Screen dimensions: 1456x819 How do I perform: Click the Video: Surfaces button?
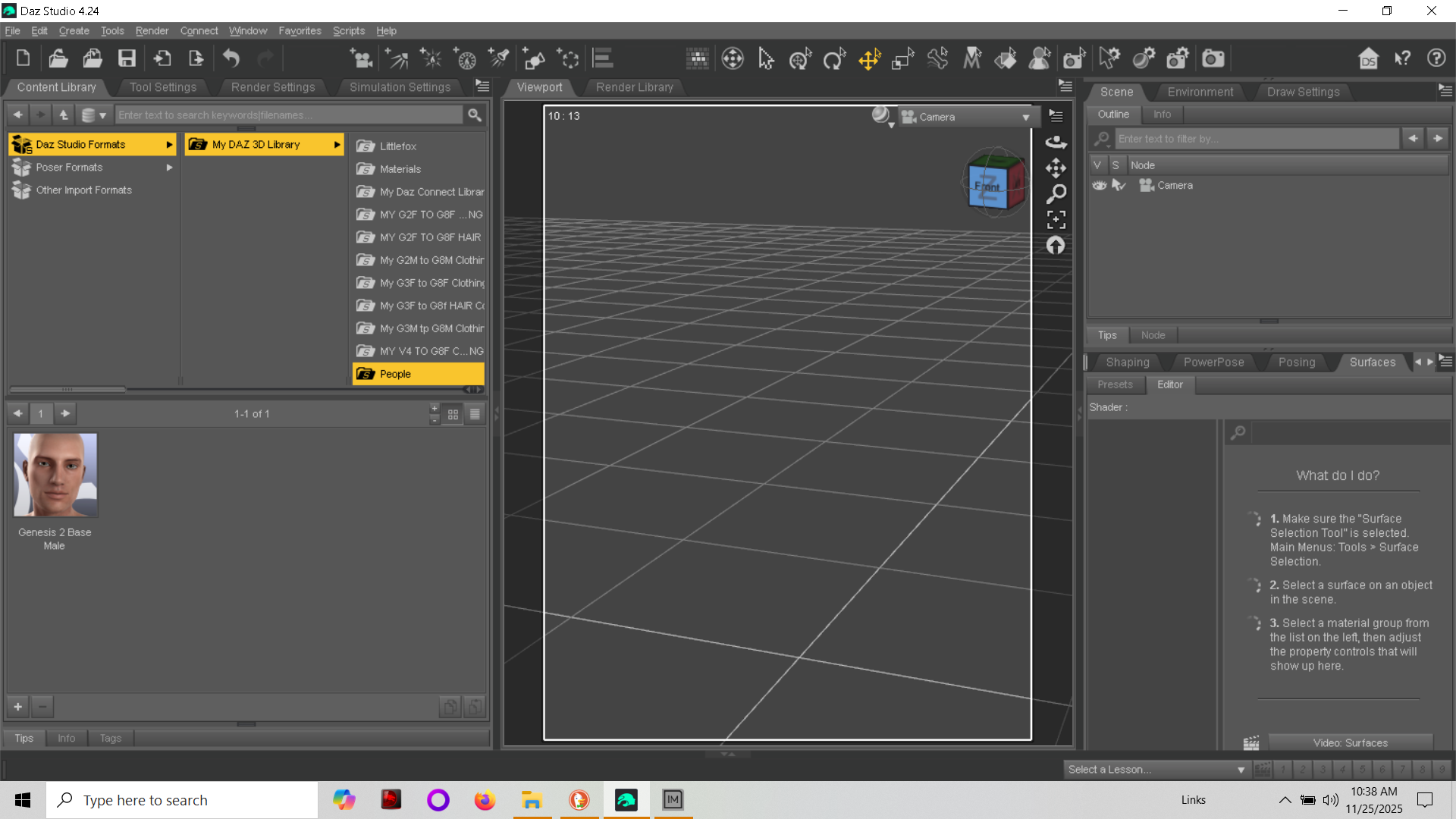click(x=1350, y=743)
